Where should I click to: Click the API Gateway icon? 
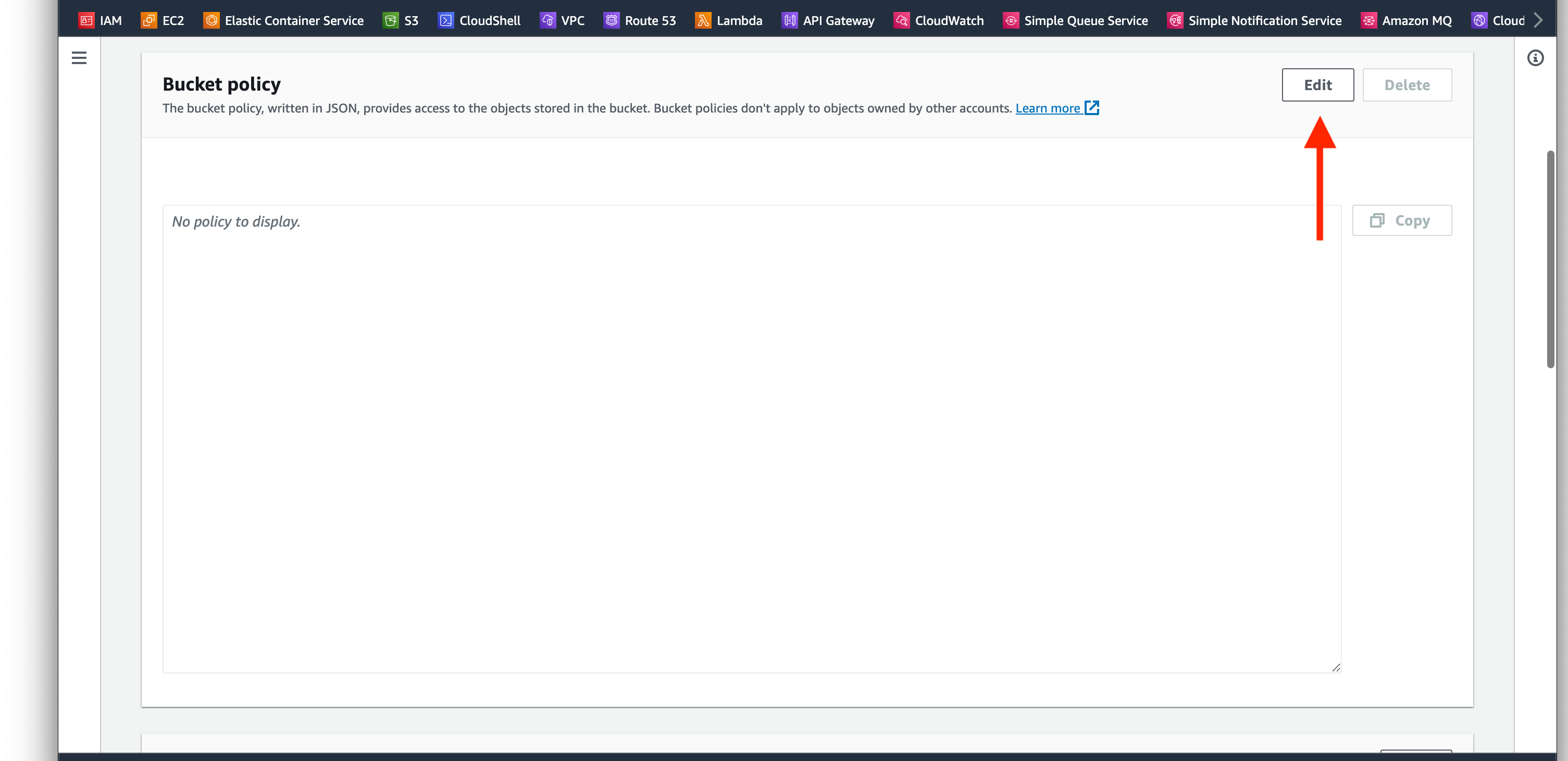tap(790, 20)
